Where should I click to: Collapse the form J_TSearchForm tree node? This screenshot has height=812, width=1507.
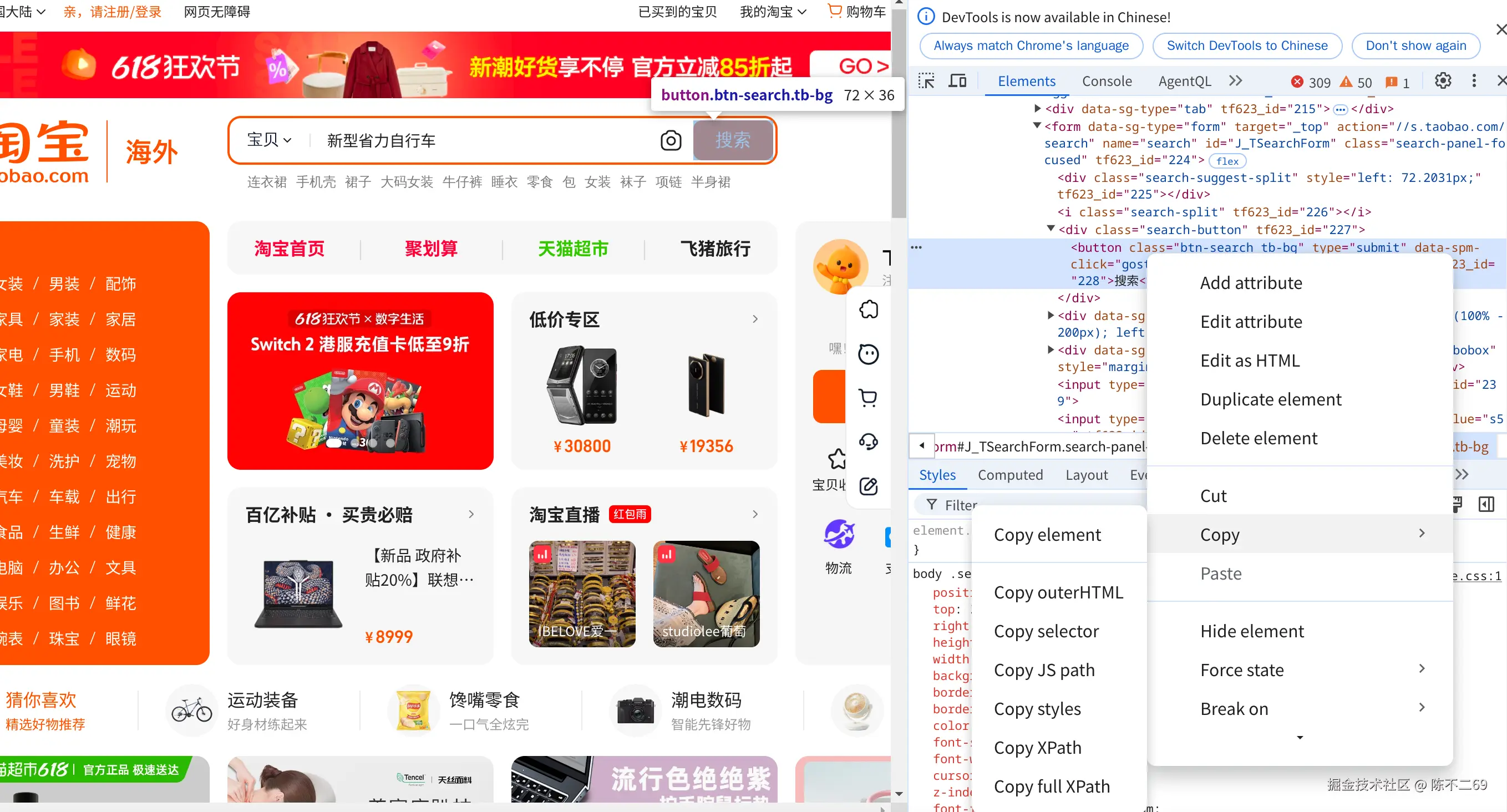click(x=1037, y=126)
